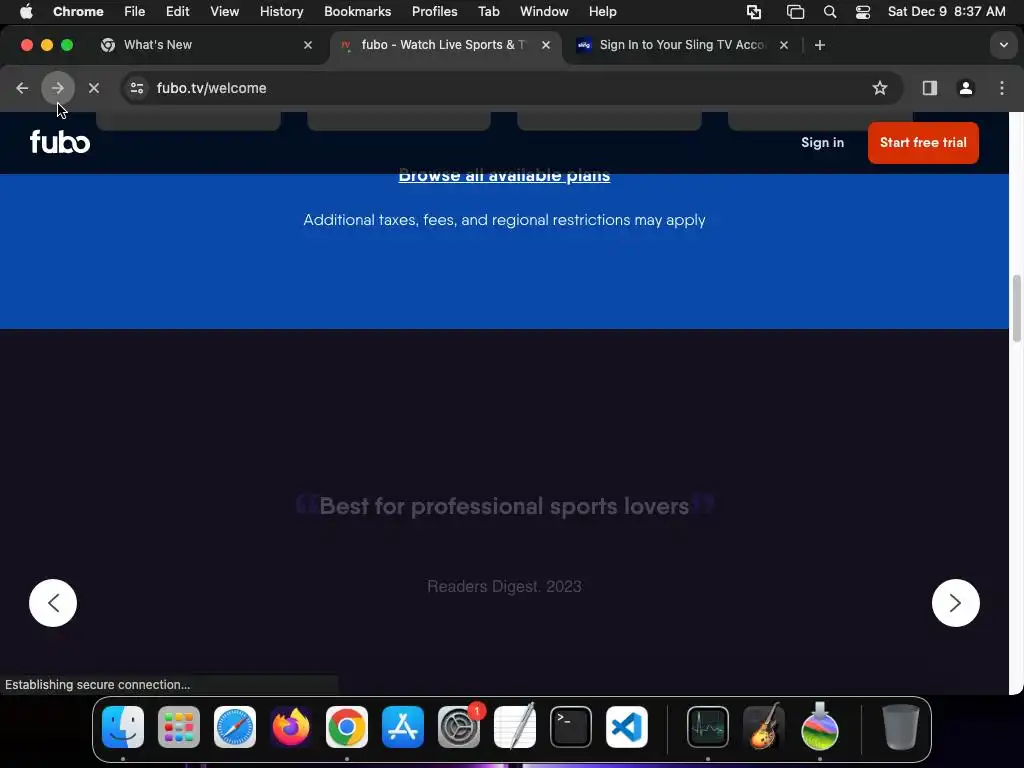Launch Firefox from the dock
Image resolution: width=1024 pixels, height=768 pixels.
point(291,727)
